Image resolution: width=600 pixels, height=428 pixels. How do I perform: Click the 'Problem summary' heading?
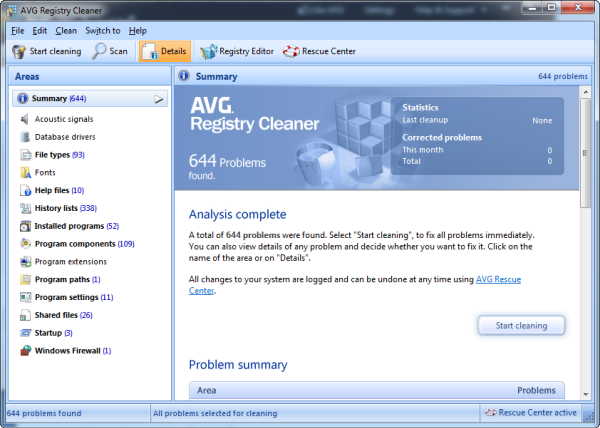coord(238,365)
